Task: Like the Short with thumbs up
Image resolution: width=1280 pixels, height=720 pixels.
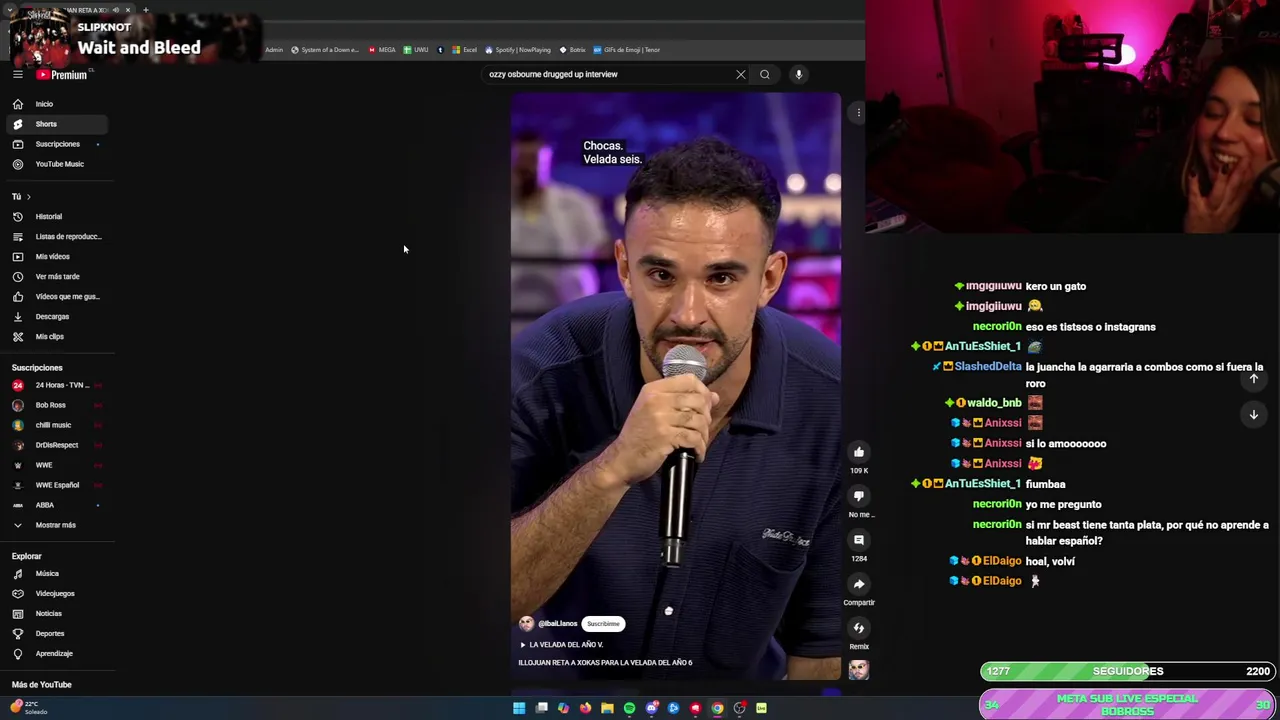Action: tap(859, 452)
